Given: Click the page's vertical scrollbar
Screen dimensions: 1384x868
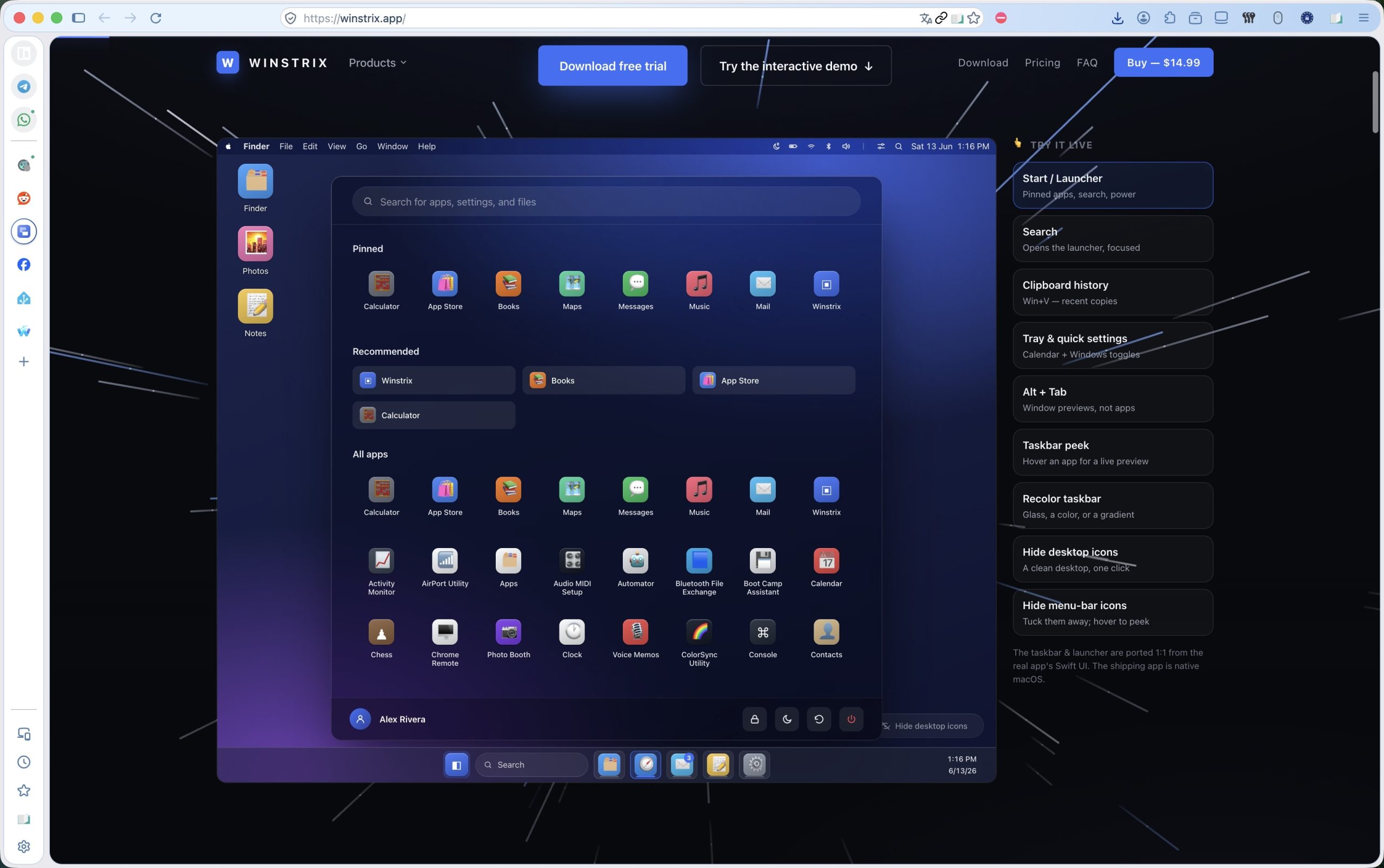Looking at the screenshot, I should [1375, 102].
